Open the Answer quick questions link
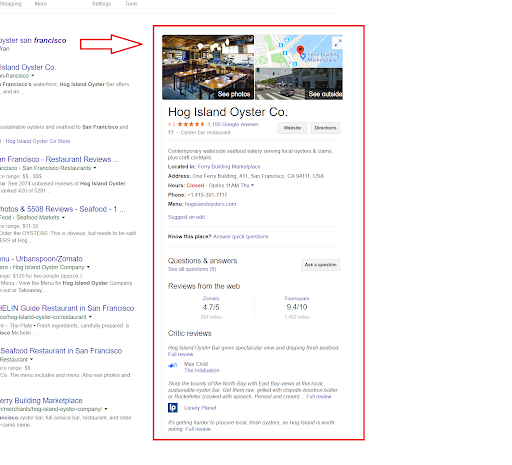512x465 pixels. point(241,237)
